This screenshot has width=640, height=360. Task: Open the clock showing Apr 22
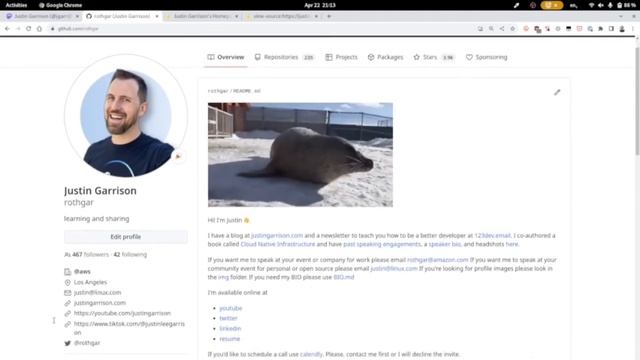pyautogui.click(x=320, y=5)
